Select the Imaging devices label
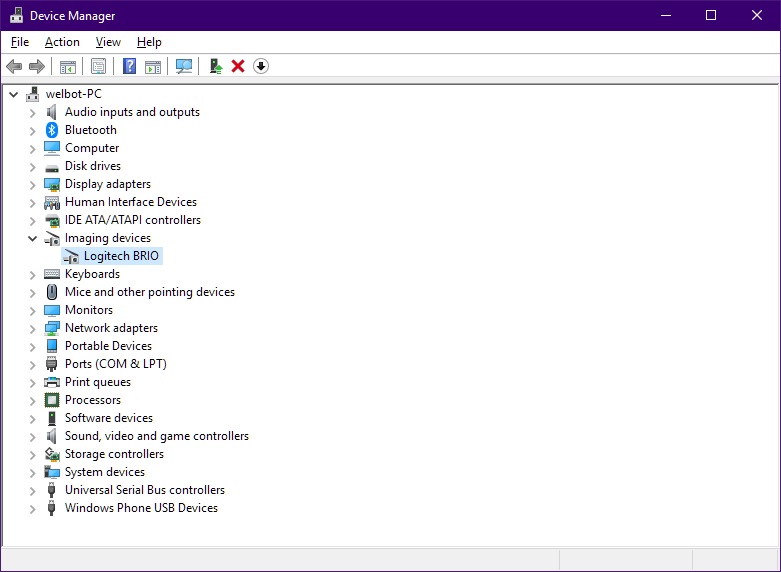This screenshot has height=572, width=781. [x=108, y=238]
